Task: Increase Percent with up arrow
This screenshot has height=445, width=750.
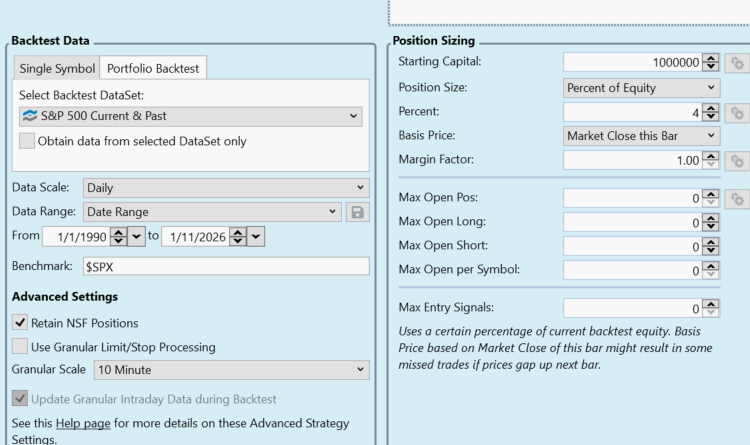Action: pyautogui.click(x=711, y=108)
